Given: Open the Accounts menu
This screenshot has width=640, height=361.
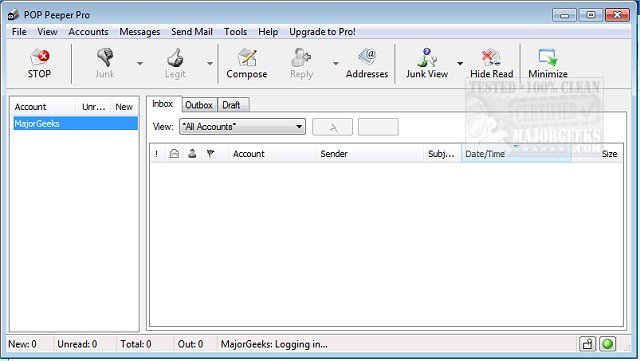Looking at the screenshot, I should (x=88, y=32).
